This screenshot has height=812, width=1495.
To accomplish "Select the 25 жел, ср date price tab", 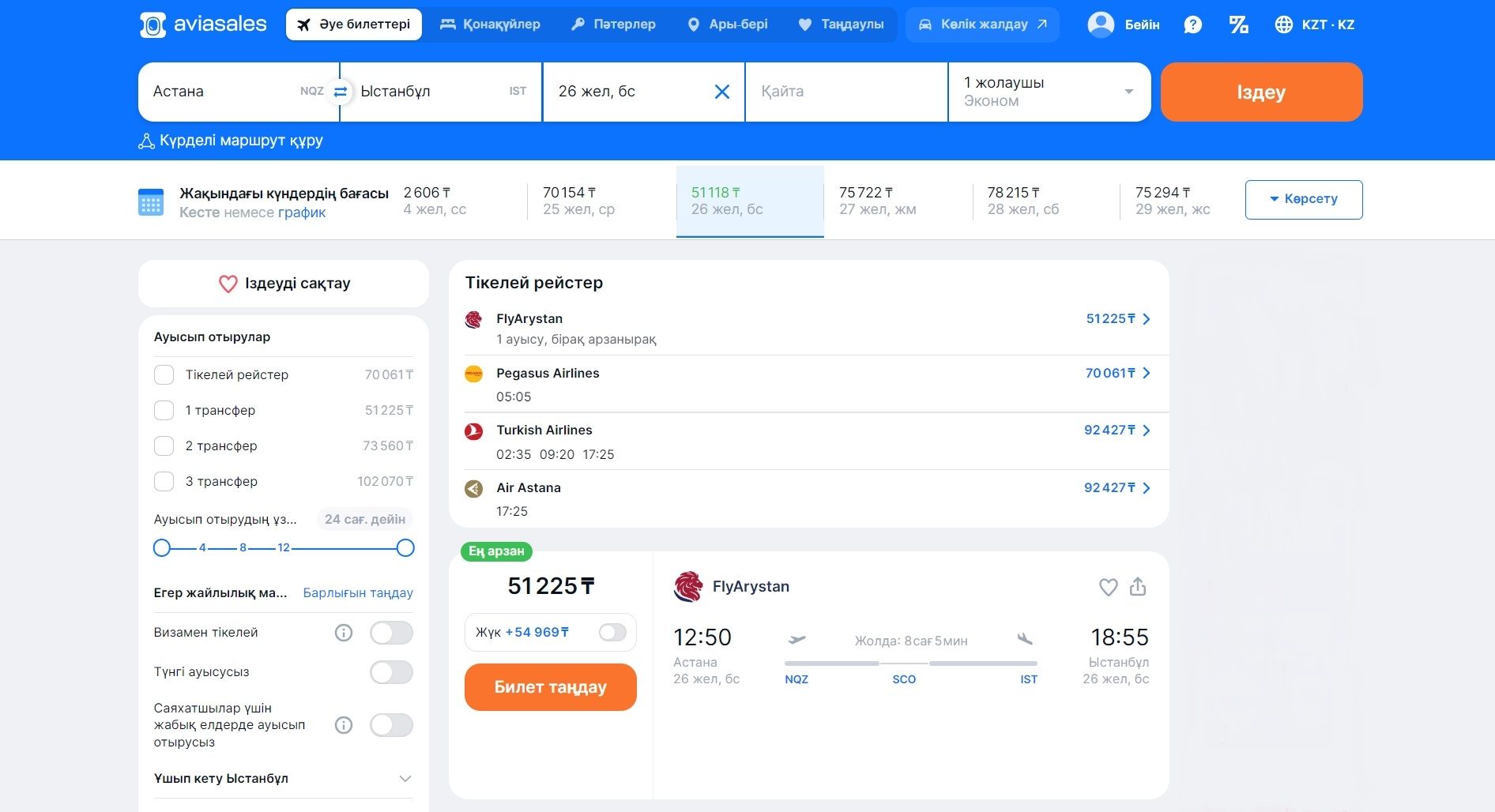I will pyautogui.click(x=602, y=201).
